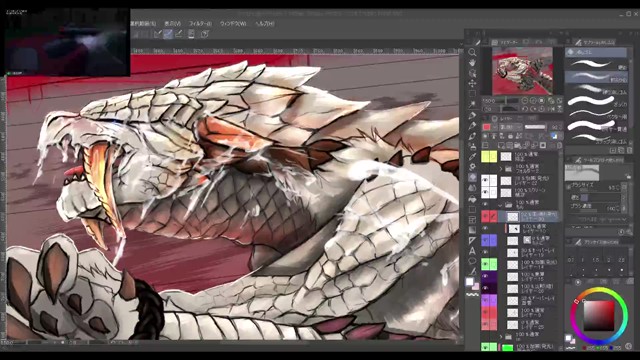Image resolution: width=640 pixels, height=360 pixels.
Task: Click the delete layer trash icon
Action: point(559,145)
